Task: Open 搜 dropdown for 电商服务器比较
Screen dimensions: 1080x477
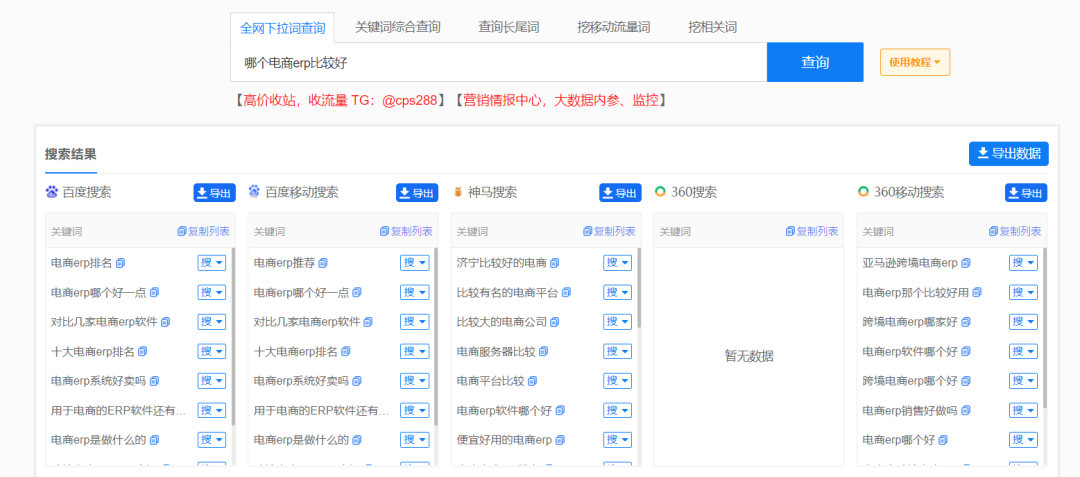Action: tap(618, 351)
